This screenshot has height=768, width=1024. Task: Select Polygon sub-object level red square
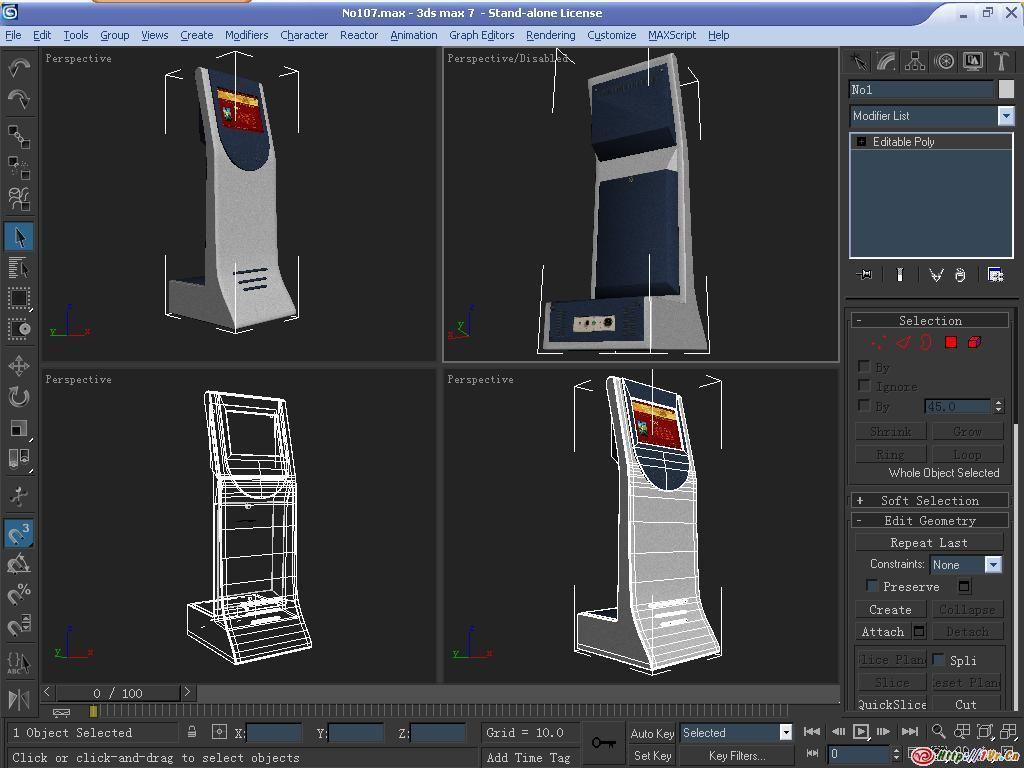(951, 343)
